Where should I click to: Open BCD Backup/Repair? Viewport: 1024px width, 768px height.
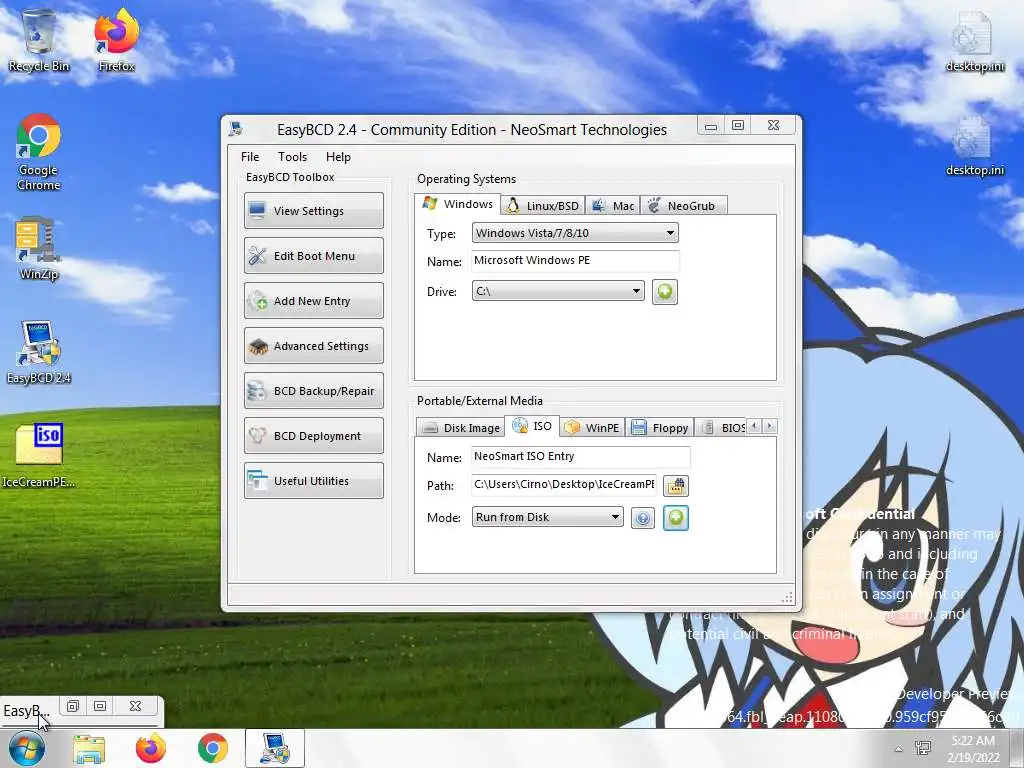[313, 391]
